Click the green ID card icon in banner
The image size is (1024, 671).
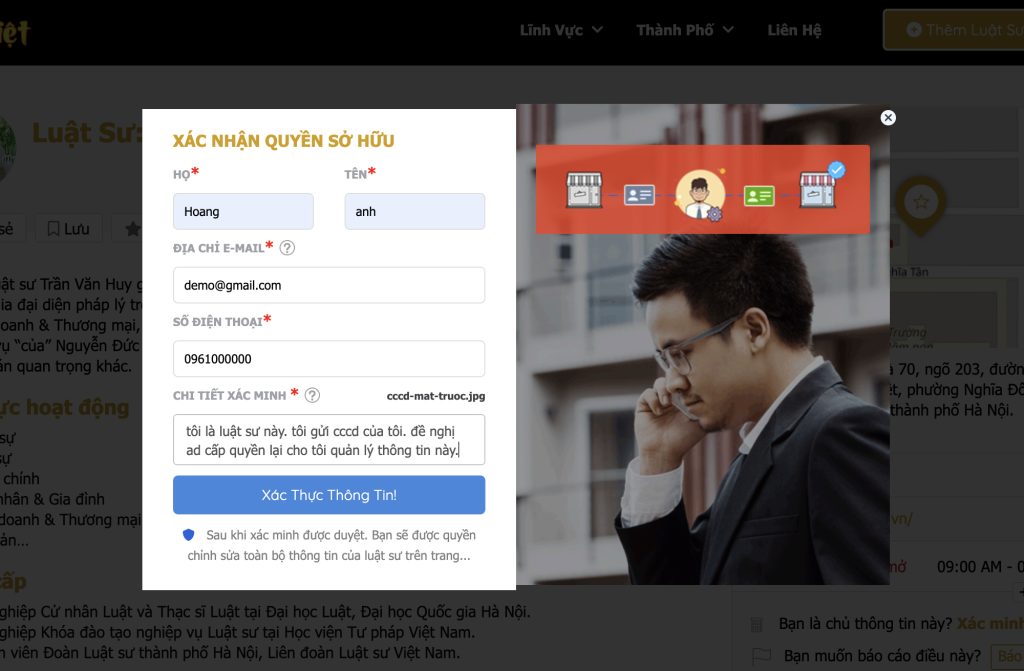click(759, 195)
